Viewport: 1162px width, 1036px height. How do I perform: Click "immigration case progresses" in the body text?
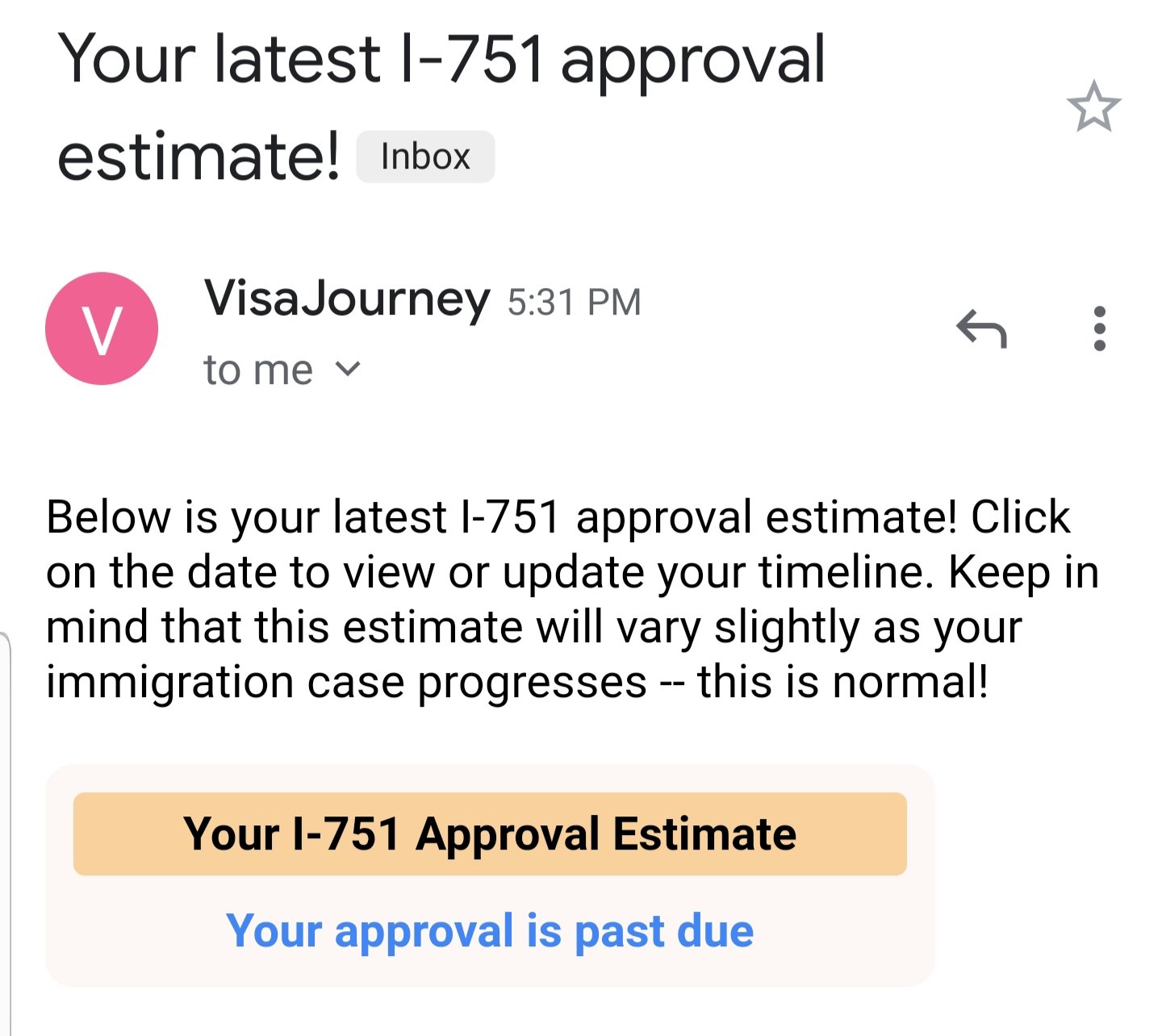coord(346,683)
